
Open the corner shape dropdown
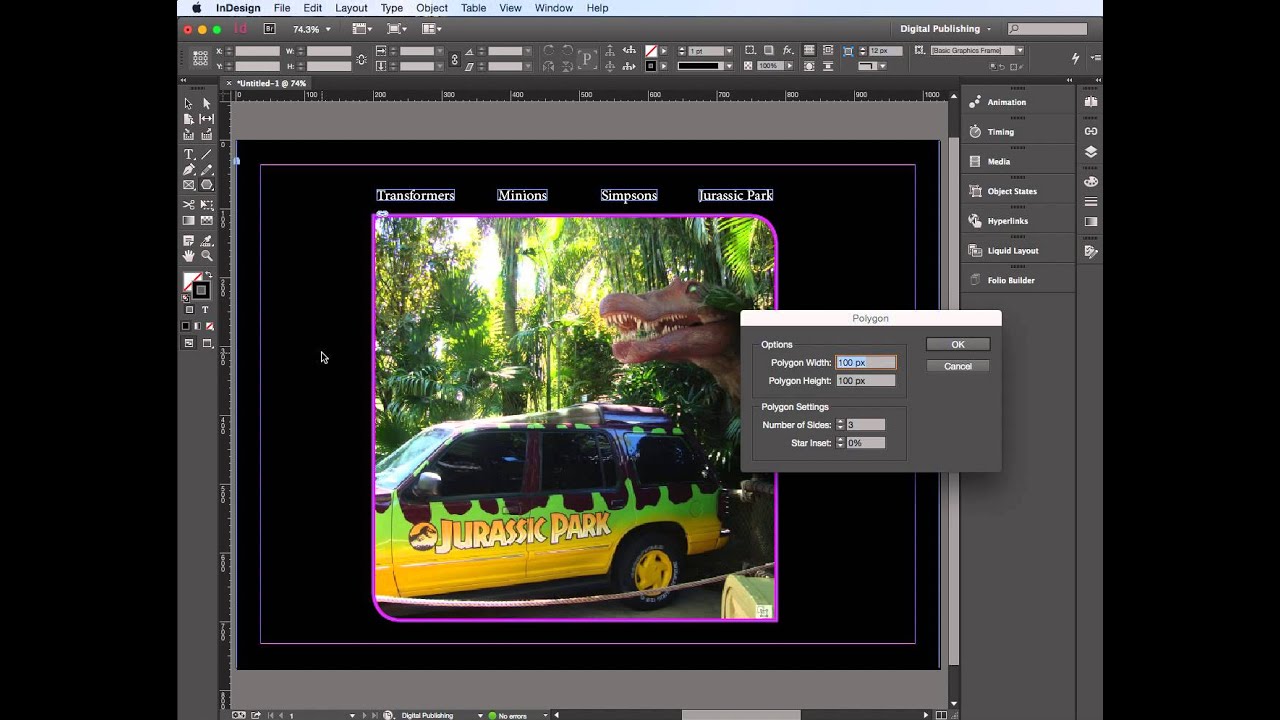883,66
